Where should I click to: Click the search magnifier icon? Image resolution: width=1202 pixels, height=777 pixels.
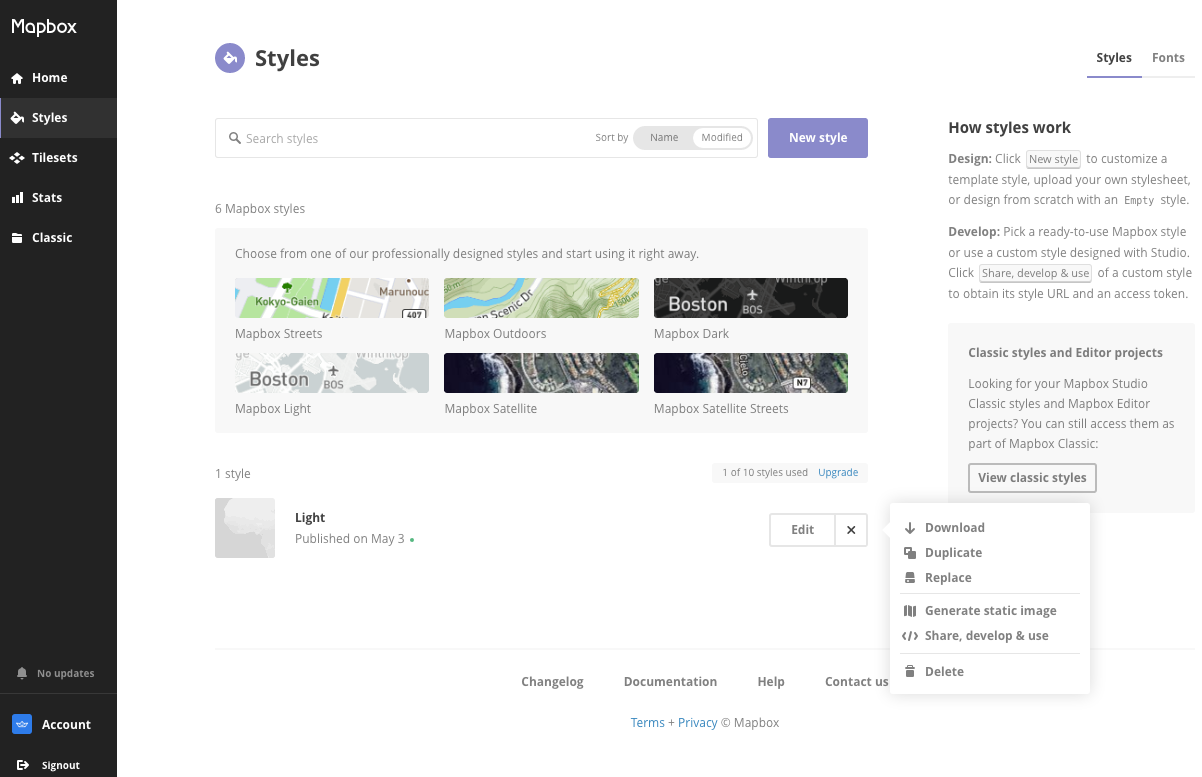pos(235,138)
